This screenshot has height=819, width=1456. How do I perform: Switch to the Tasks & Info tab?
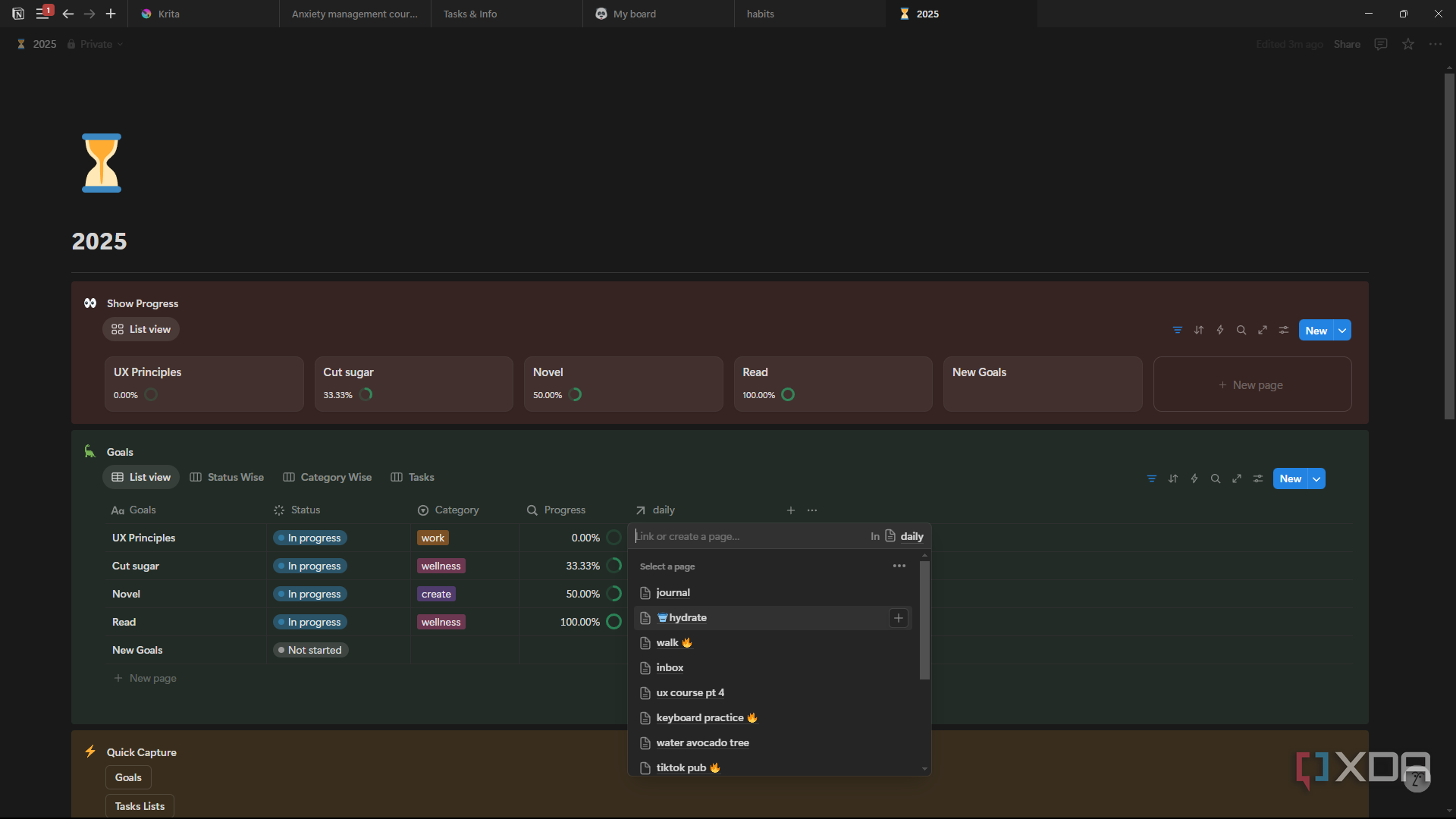click(x=507, y=14)
